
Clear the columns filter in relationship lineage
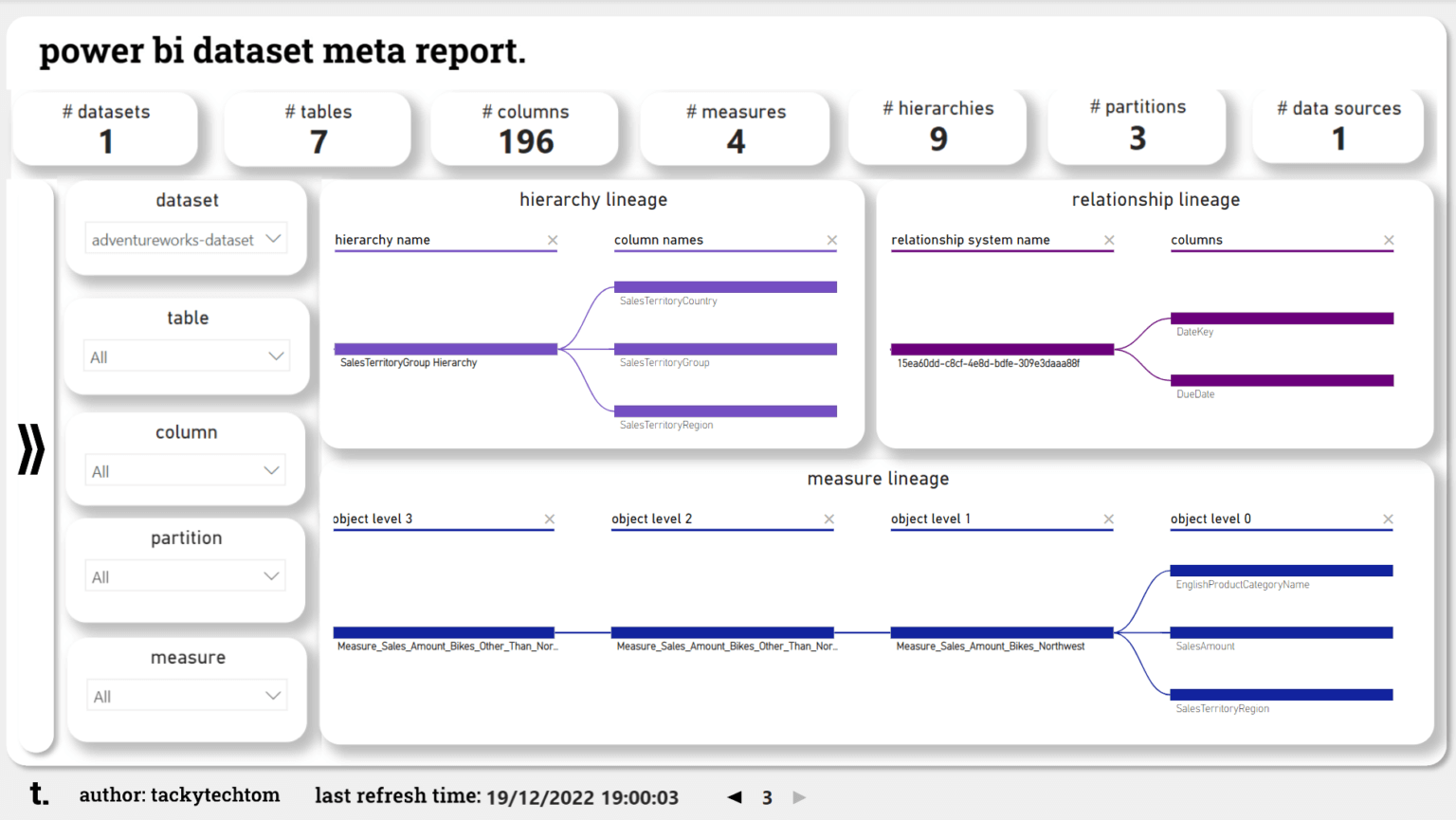pos(1389,240)
